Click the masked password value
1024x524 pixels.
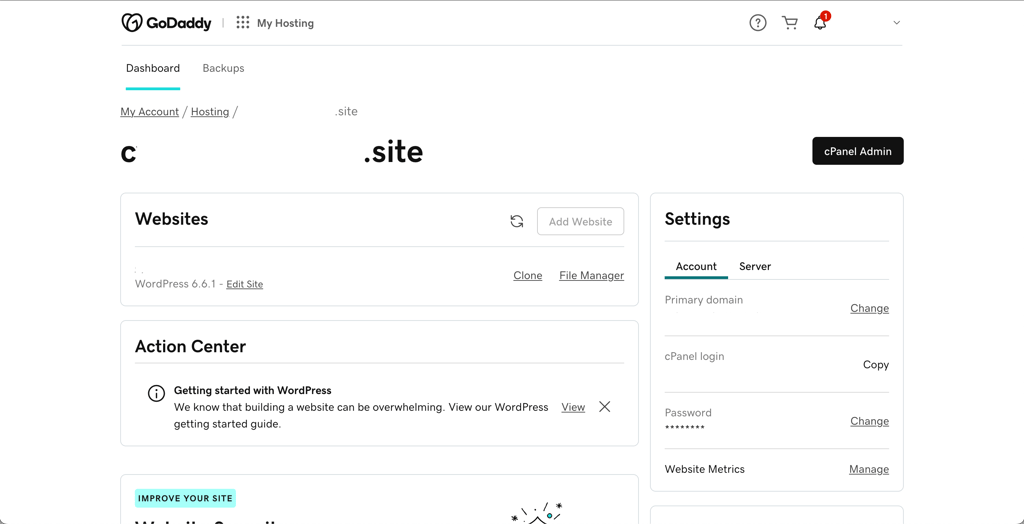(684, 428)
